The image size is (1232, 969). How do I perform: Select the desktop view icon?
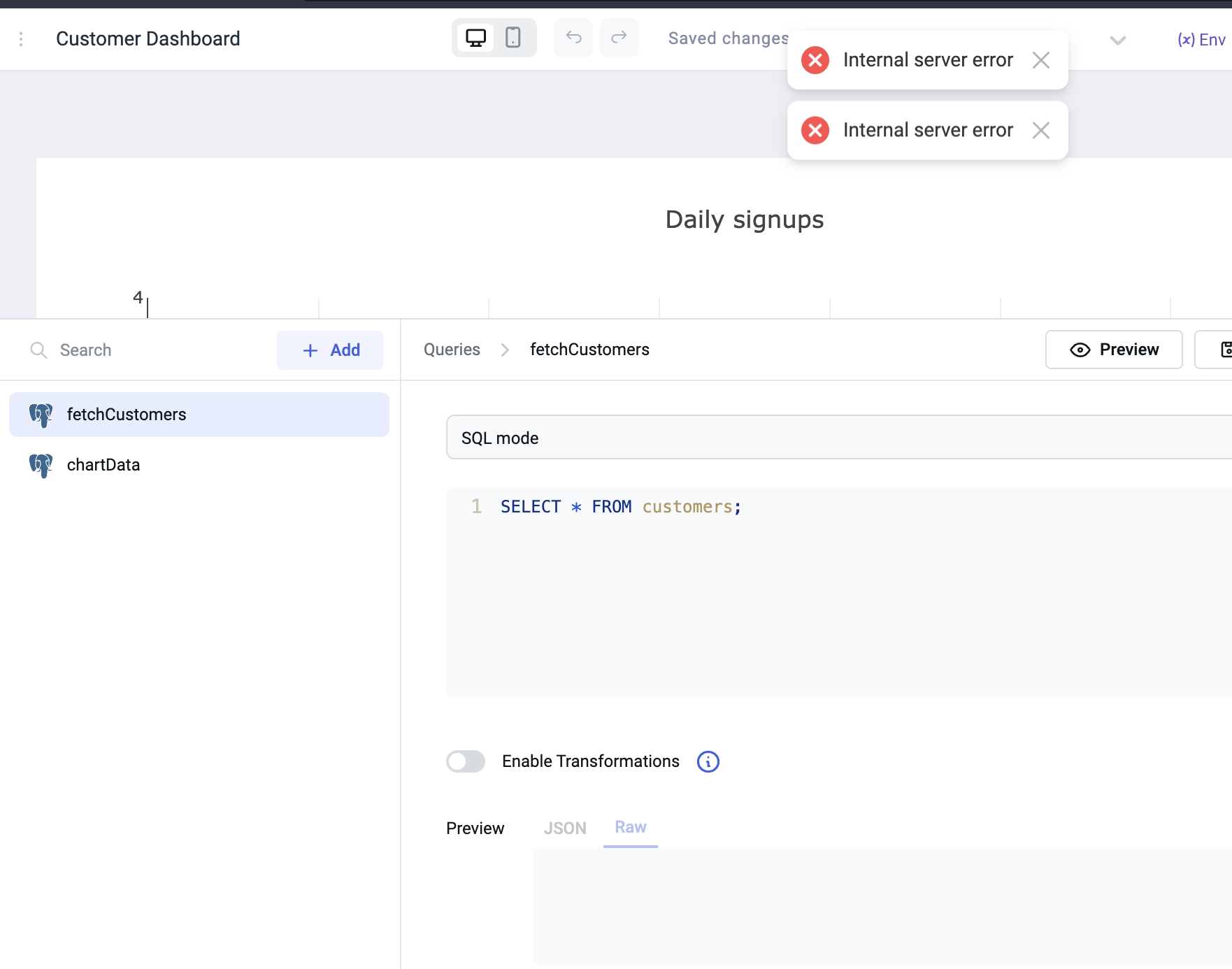pos(476,38)
